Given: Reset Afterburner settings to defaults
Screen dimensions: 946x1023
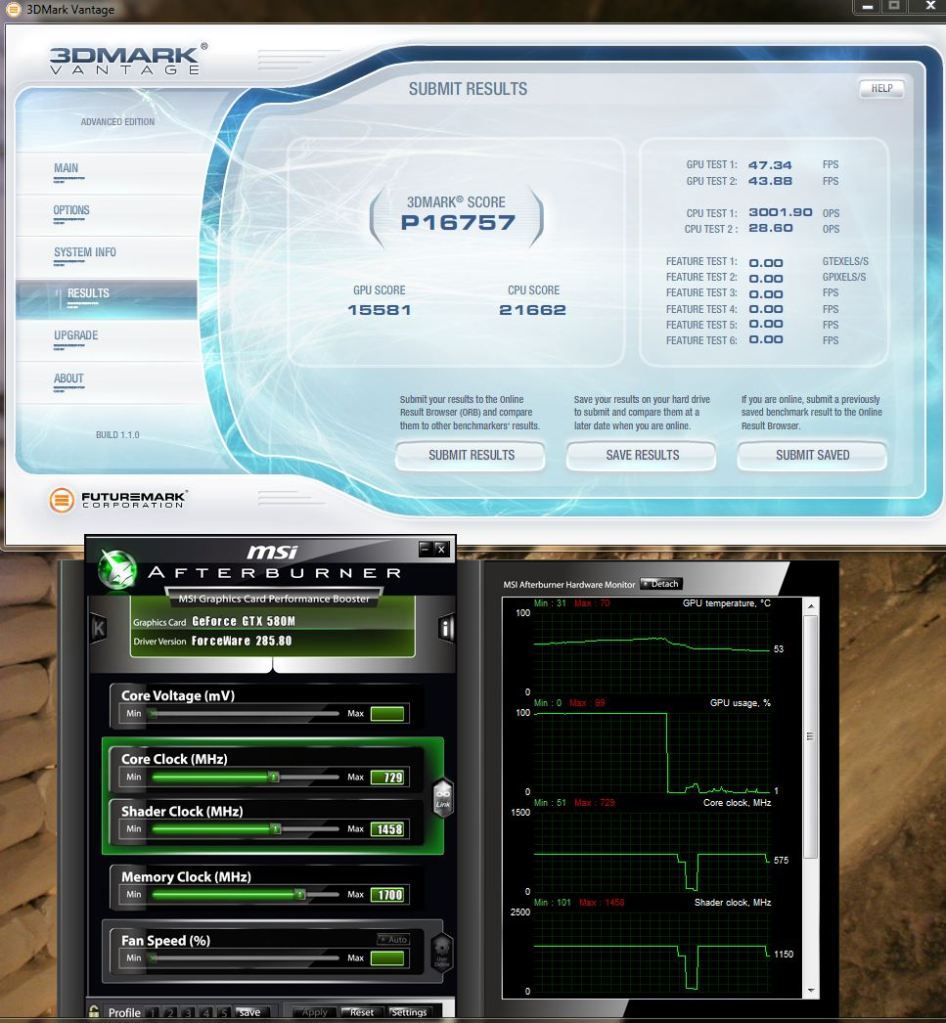Looking at the screenshot, I should pyautogui.click(x=361, y=1012).
